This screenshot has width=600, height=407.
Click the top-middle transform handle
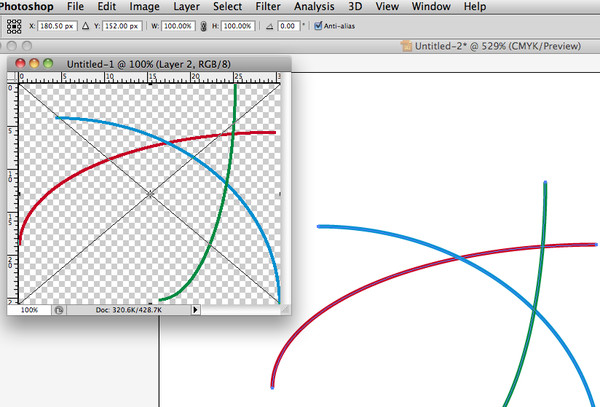coord(150,84)
